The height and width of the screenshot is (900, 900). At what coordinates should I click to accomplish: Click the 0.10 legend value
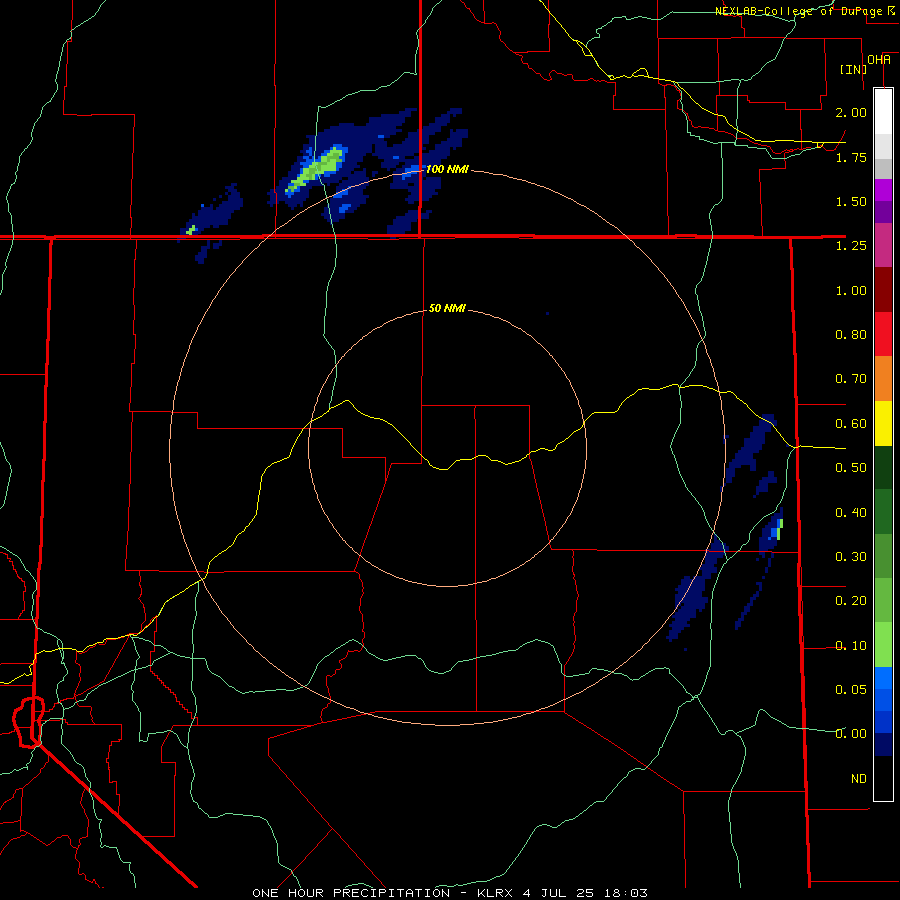851,646
